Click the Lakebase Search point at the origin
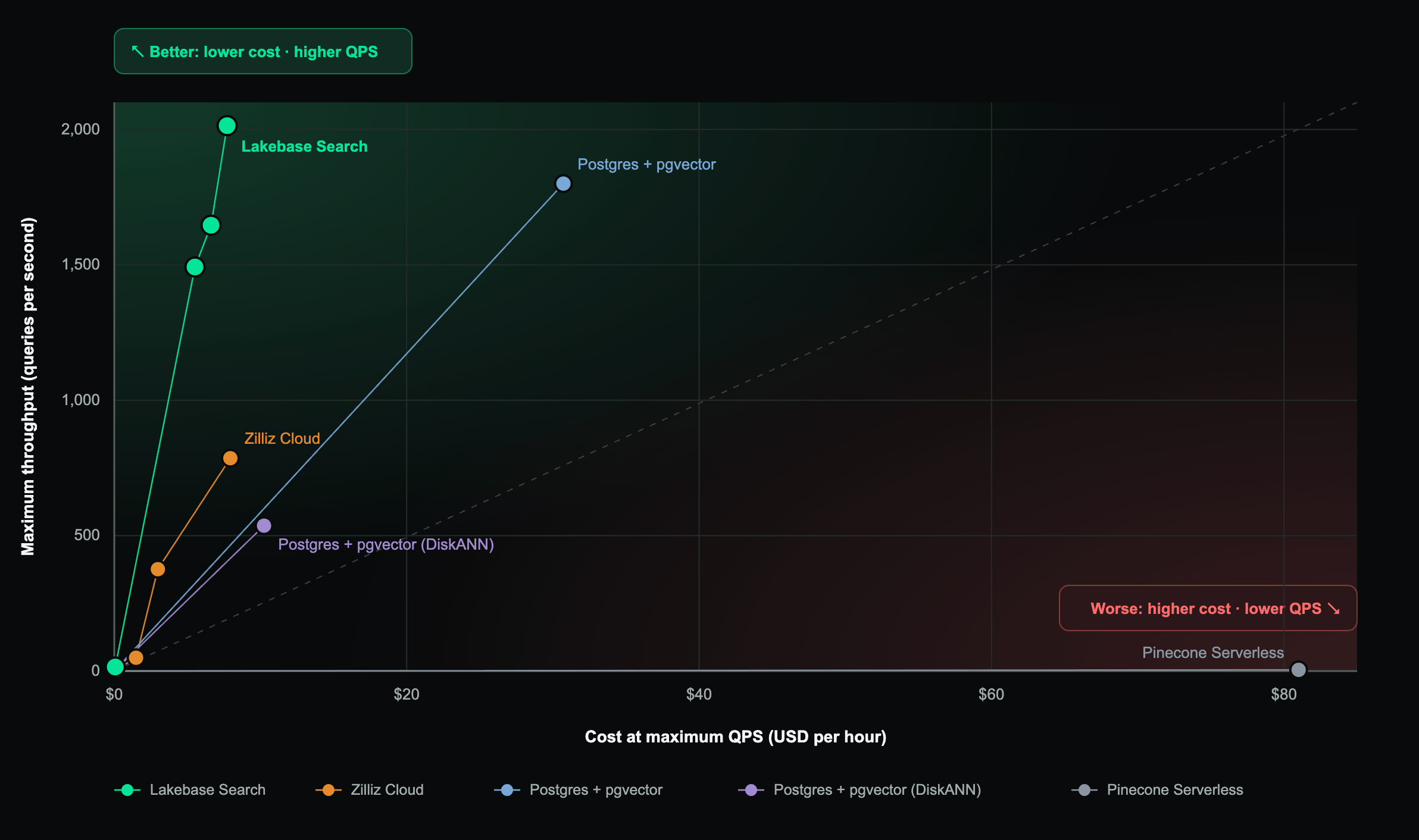Image resolution: width=1419 pixels, height=840 pixels. [x=115, y=667]
